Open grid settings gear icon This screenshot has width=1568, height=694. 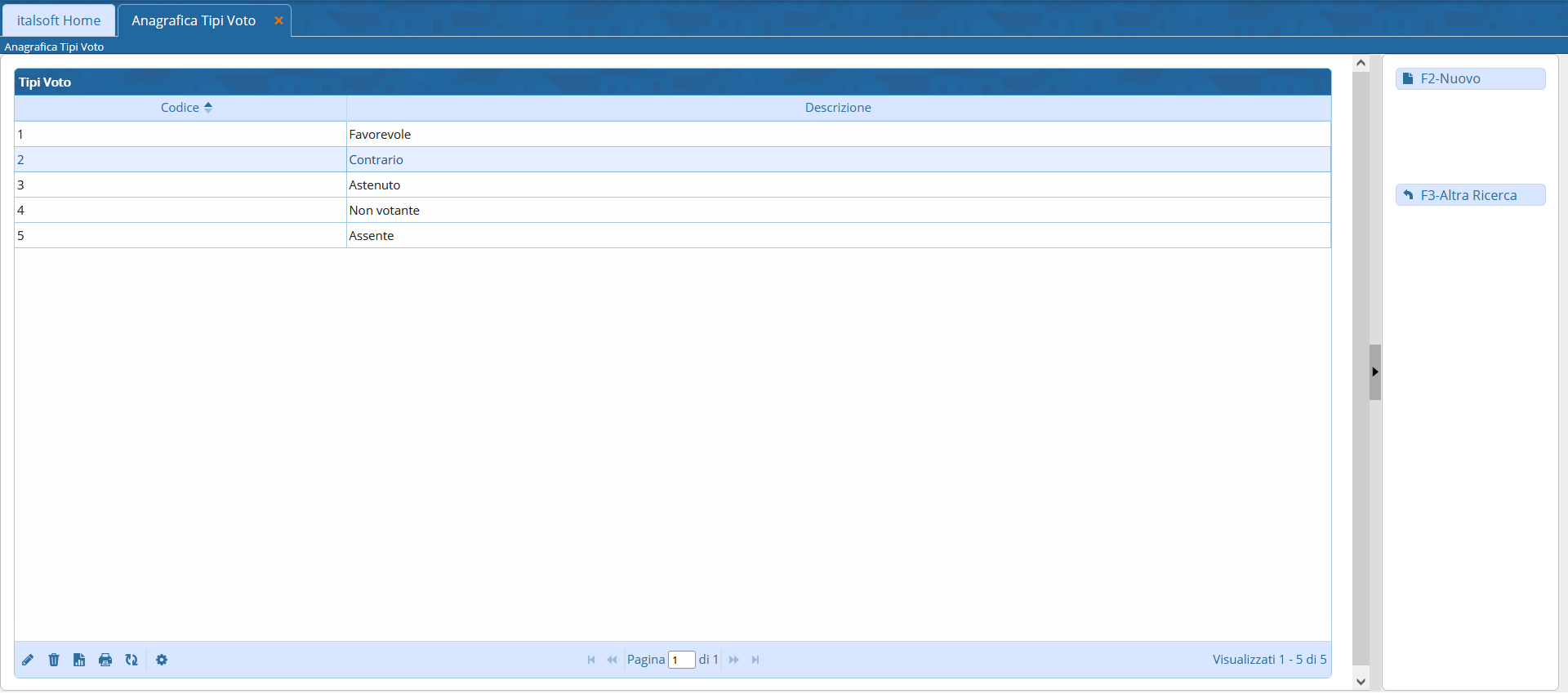(162, 660)
